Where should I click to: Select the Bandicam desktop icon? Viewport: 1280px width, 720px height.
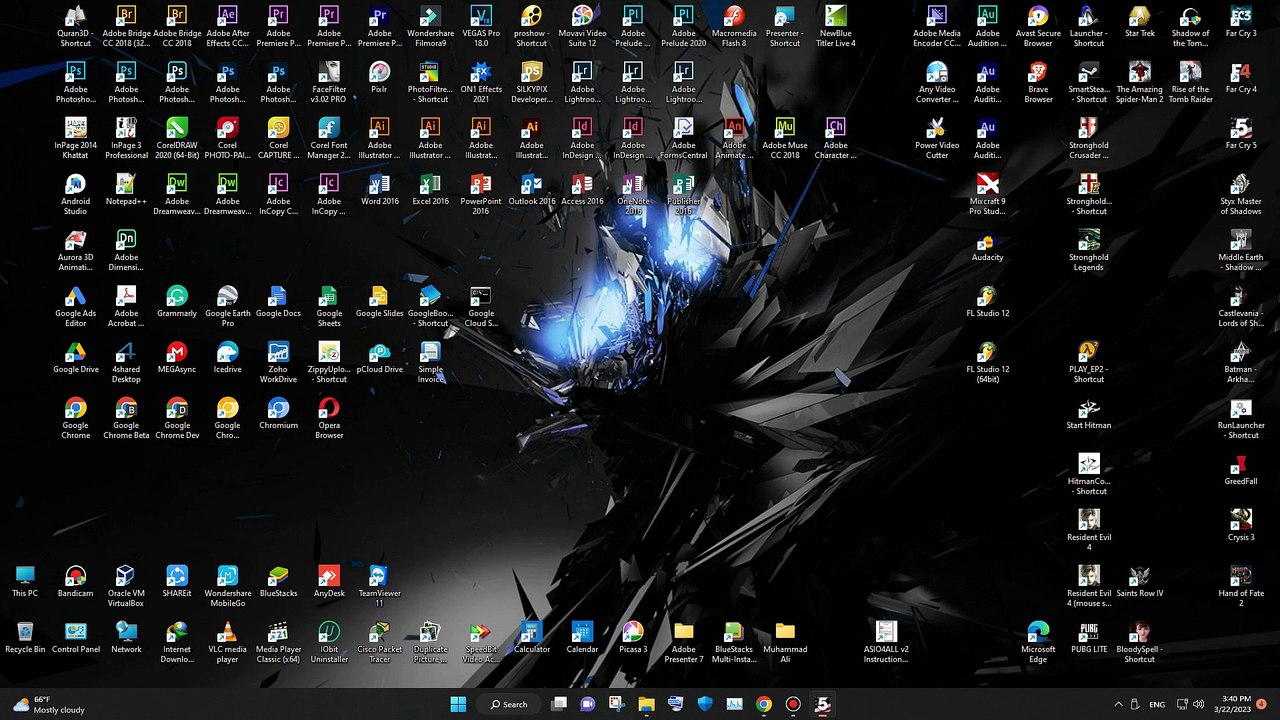coord(76,581)
